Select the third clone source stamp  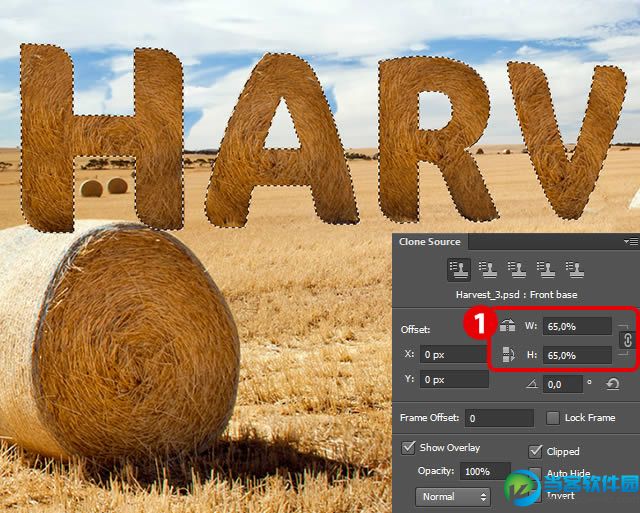click(517, 270)
